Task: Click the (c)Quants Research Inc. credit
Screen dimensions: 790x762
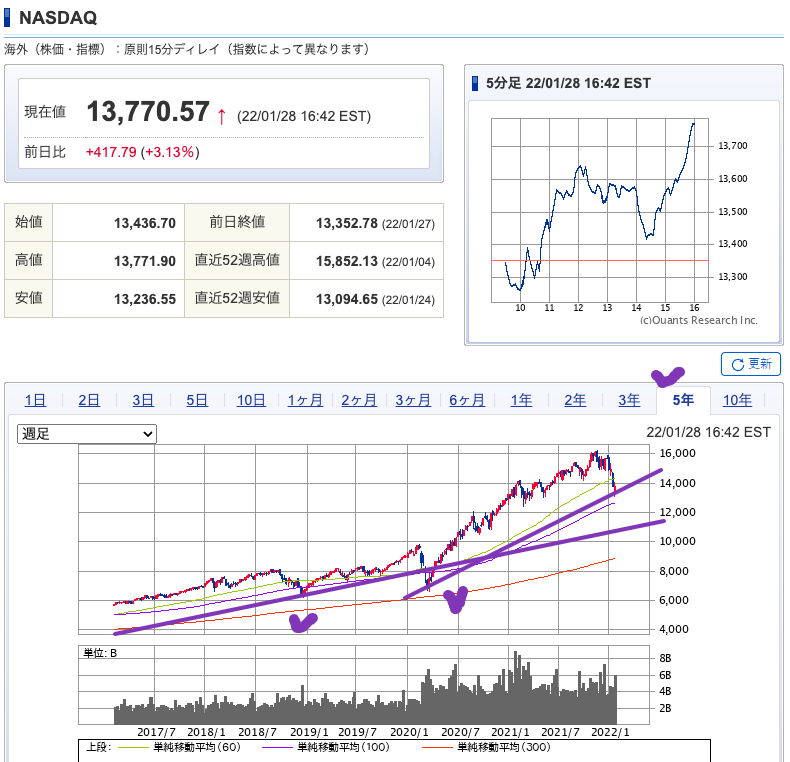Action: [698, 321]
